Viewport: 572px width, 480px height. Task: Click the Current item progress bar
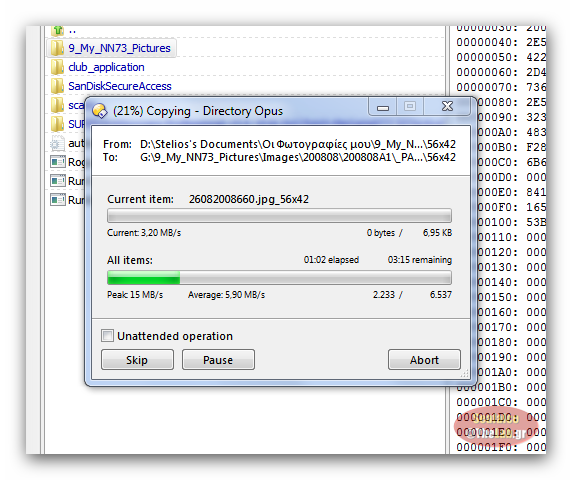(279, 216)
